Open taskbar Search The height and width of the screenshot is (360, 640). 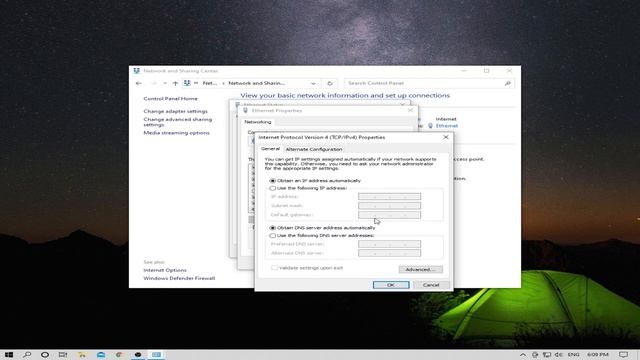click(x=27, y=354)
